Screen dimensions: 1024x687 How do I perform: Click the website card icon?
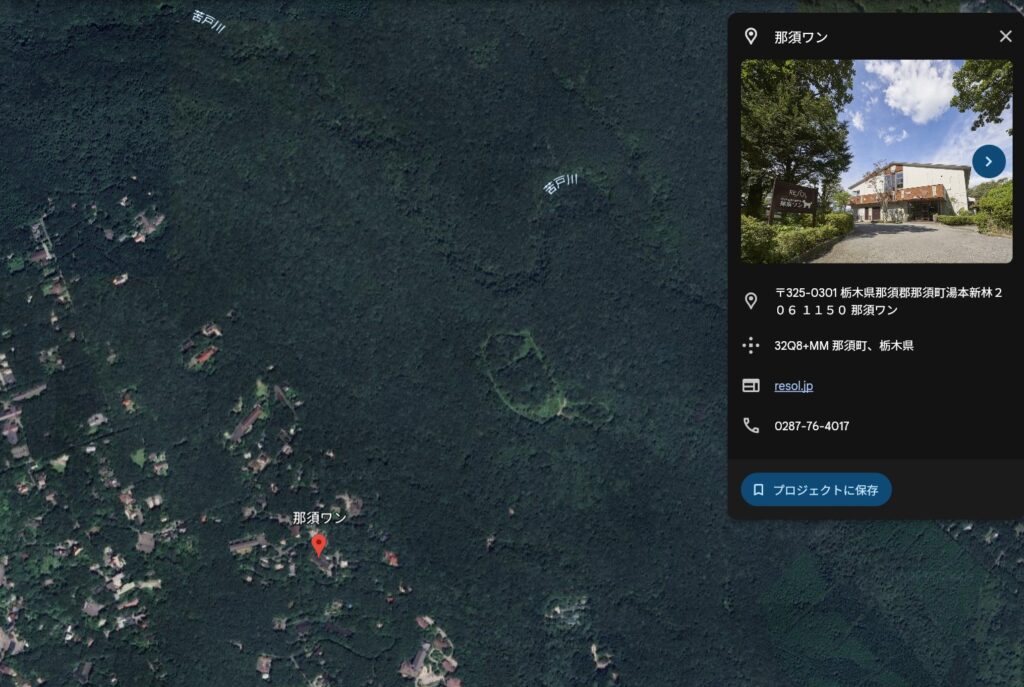pyautogui.click(x=751, y=386)
